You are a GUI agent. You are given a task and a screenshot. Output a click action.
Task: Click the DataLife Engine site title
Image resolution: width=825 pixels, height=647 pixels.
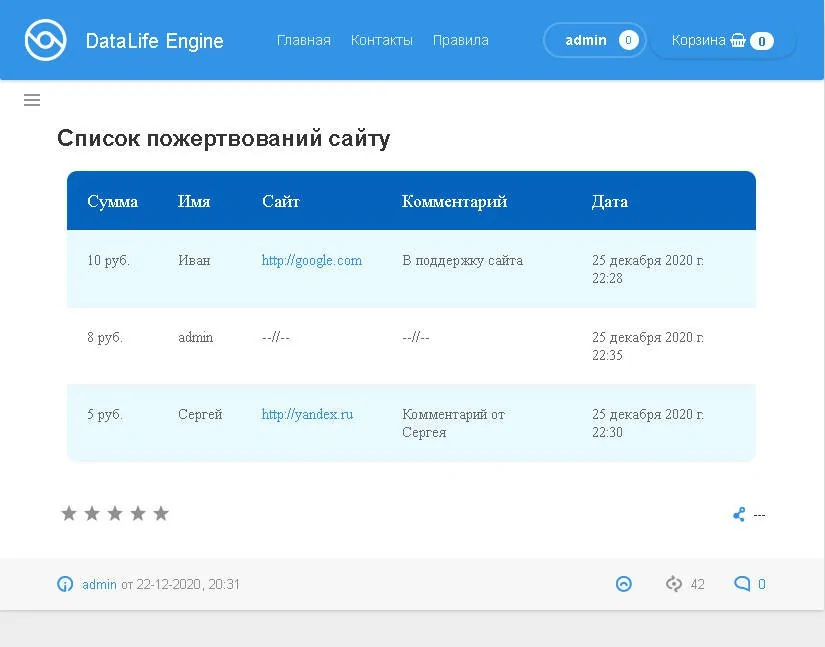coord(155,41)
